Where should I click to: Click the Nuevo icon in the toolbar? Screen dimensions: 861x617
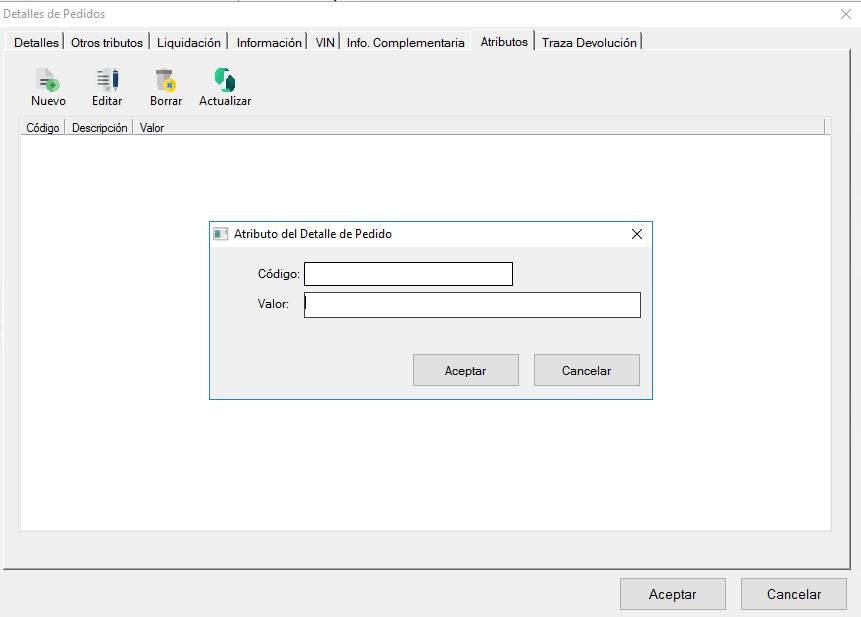point(48,80)
